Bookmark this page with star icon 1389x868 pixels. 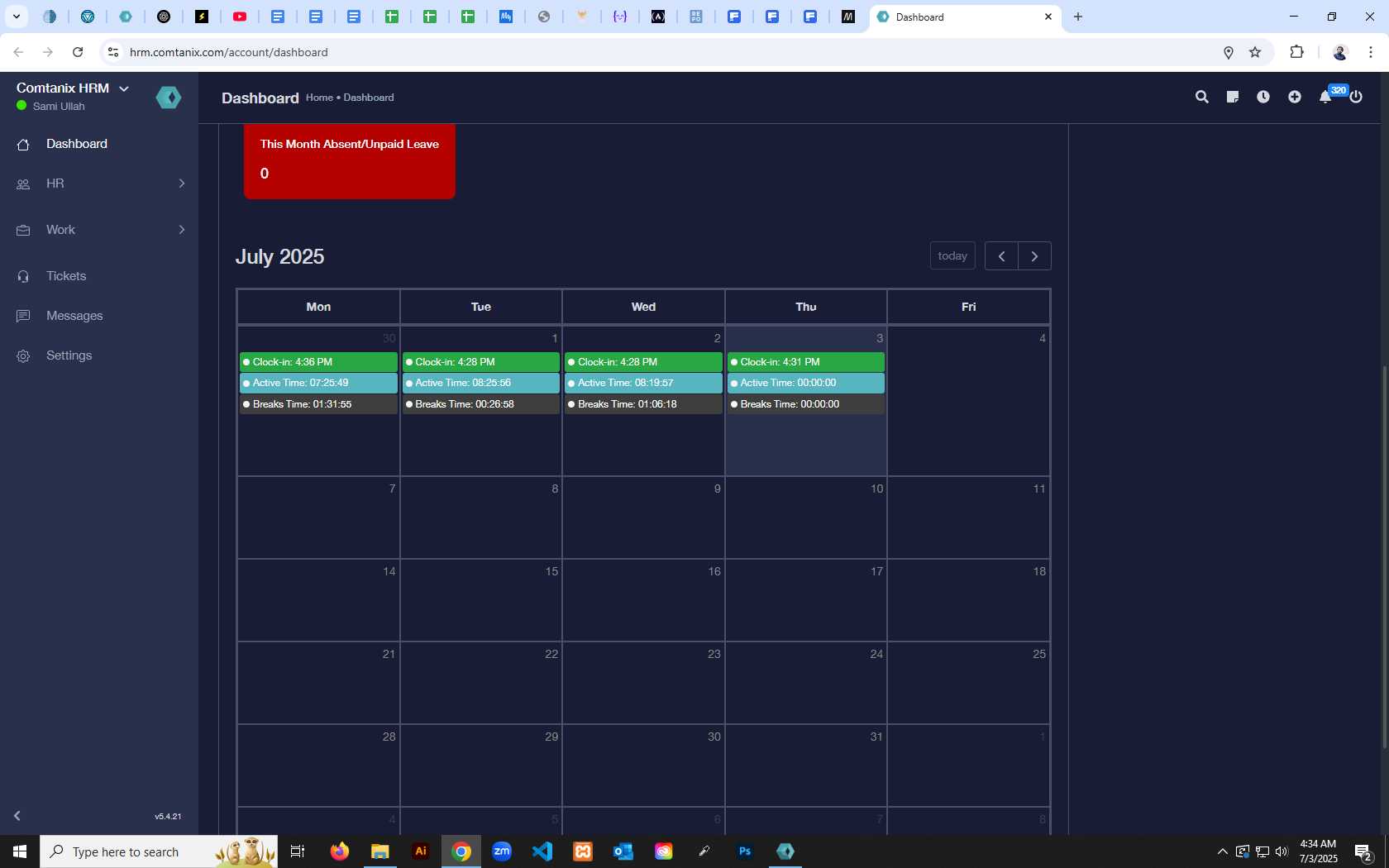(x=1255, y=52)
